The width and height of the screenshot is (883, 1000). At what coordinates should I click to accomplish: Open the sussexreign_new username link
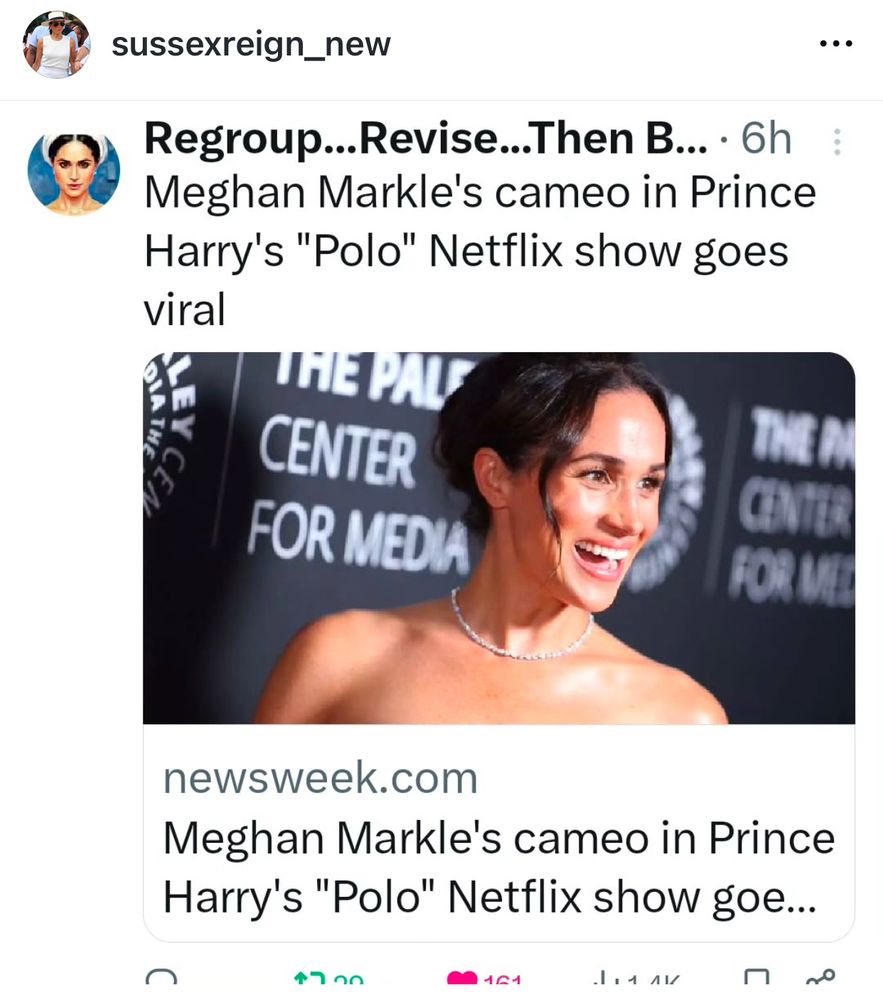tap(251, 45)
